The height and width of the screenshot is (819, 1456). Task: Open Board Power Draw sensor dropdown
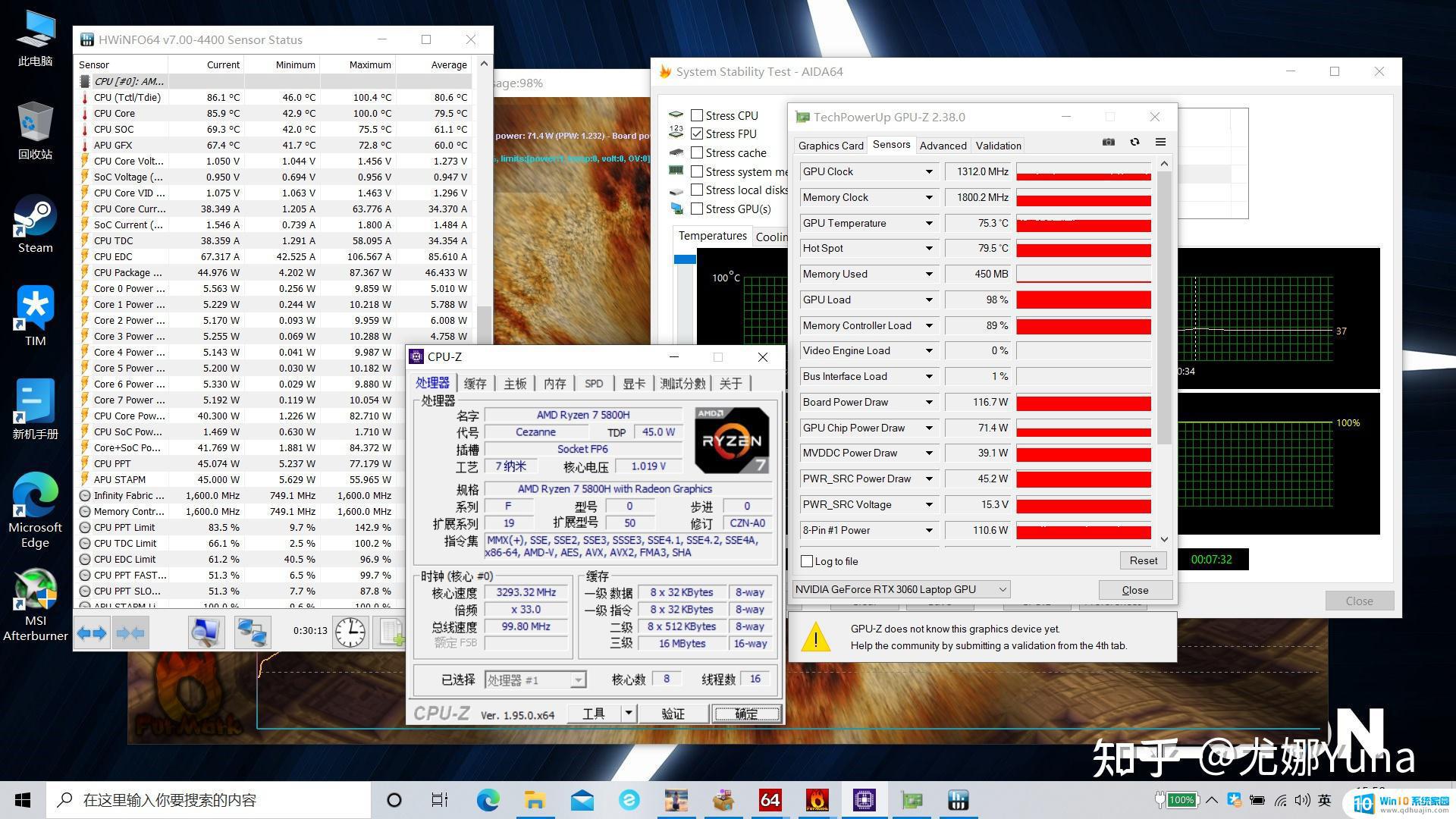click(x=928, y=402)
